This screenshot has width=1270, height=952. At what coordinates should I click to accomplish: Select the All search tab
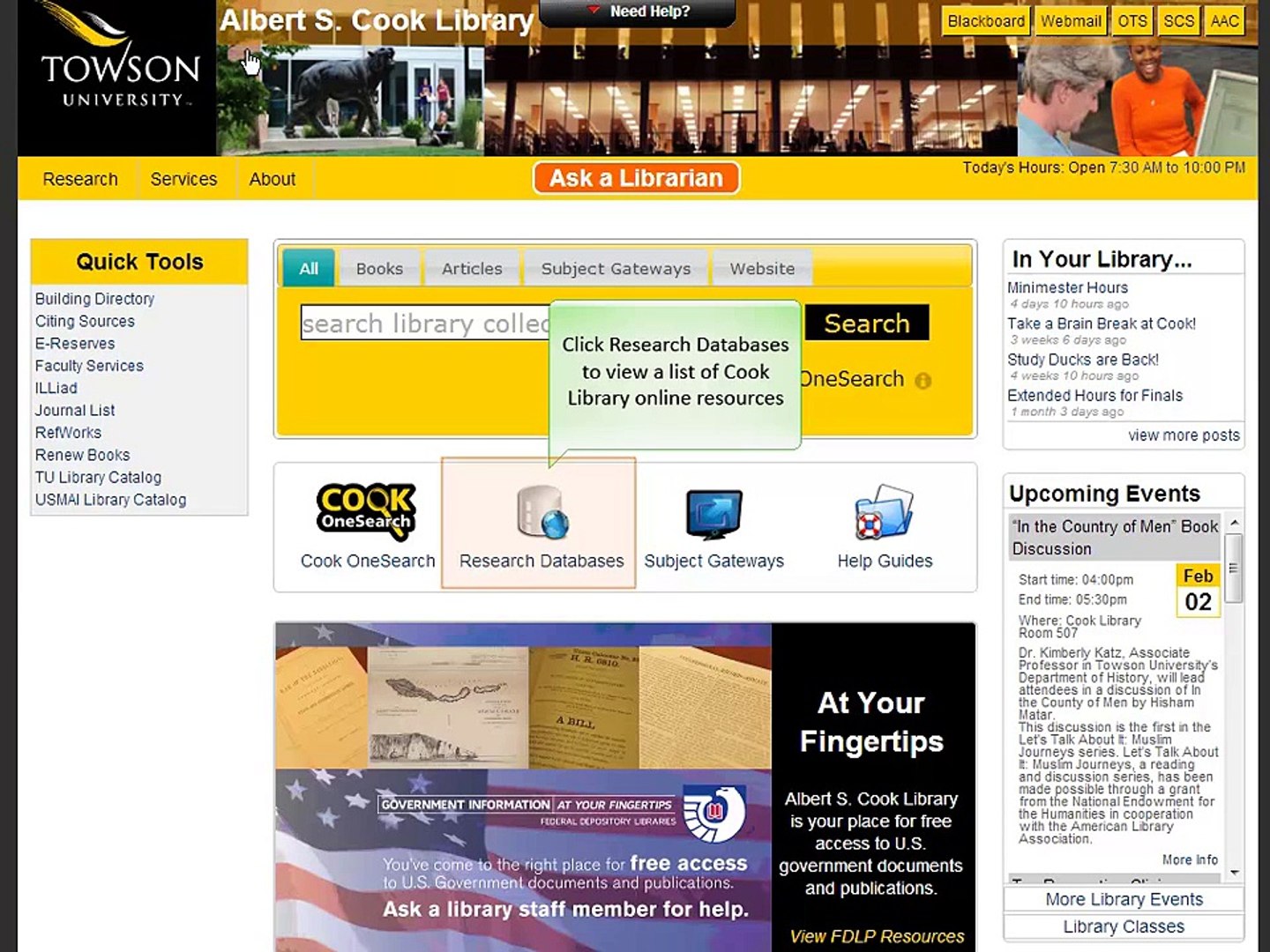[x=309, y=268]
